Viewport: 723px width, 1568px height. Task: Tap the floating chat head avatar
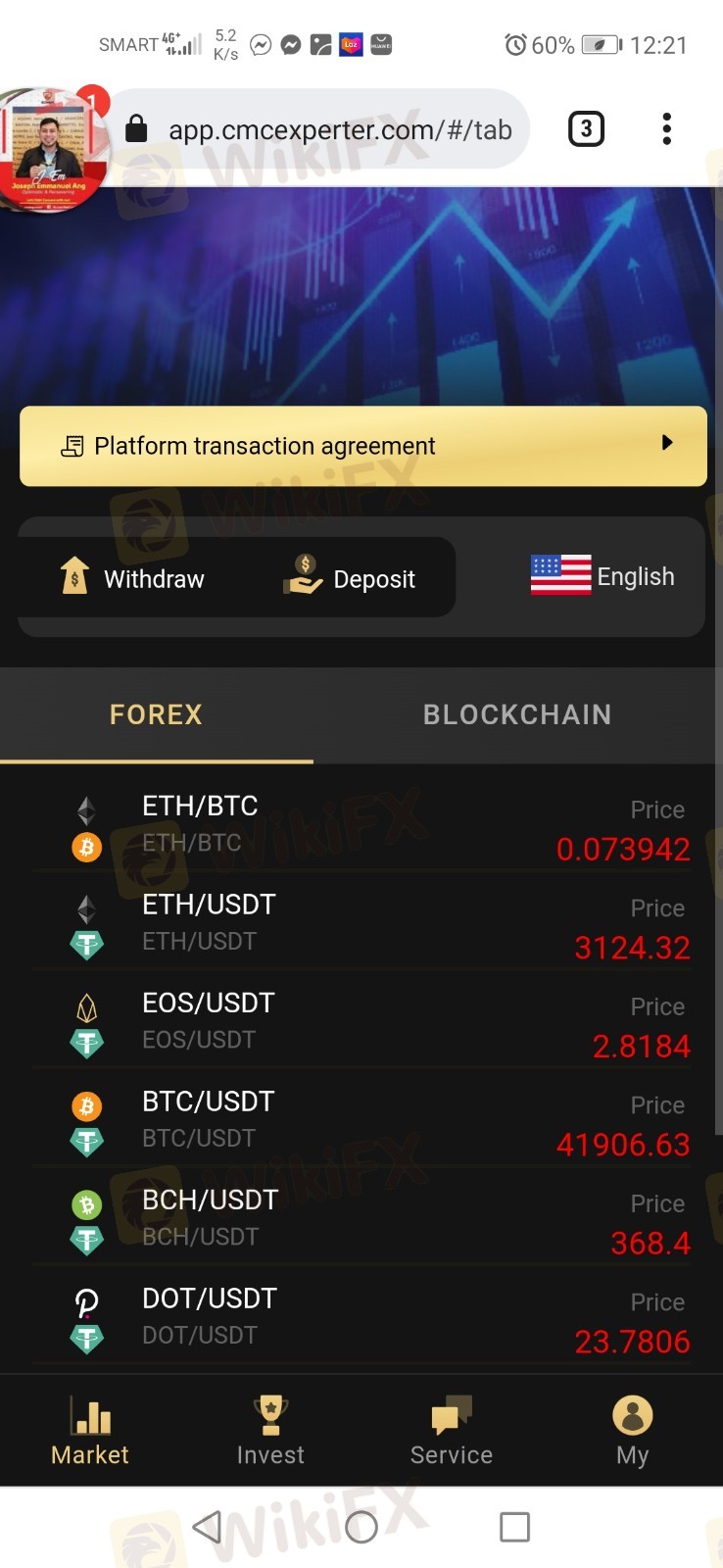click(x=51, y=147)
